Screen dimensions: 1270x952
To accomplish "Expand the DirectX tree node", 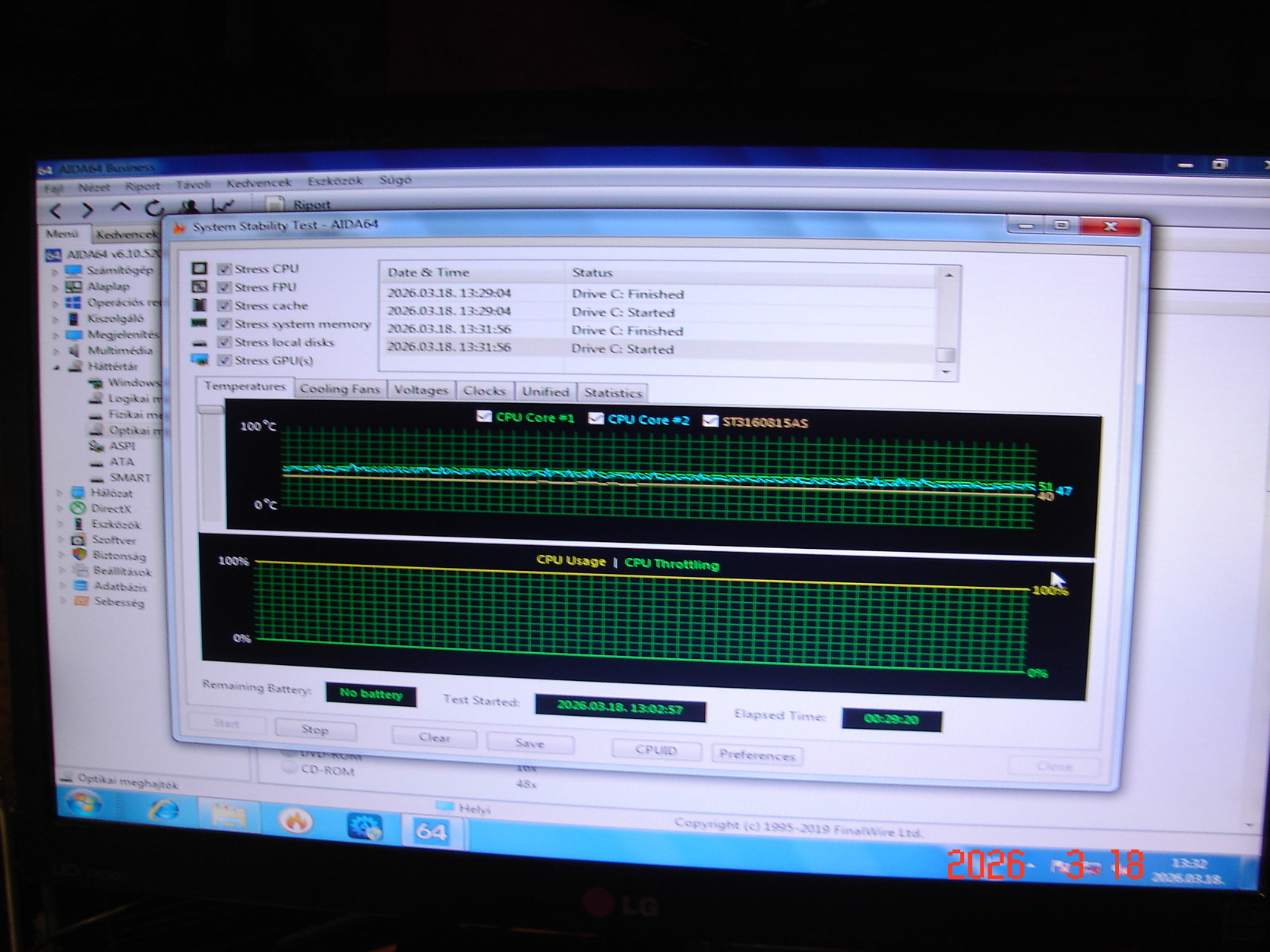I will tap(59, 509).
